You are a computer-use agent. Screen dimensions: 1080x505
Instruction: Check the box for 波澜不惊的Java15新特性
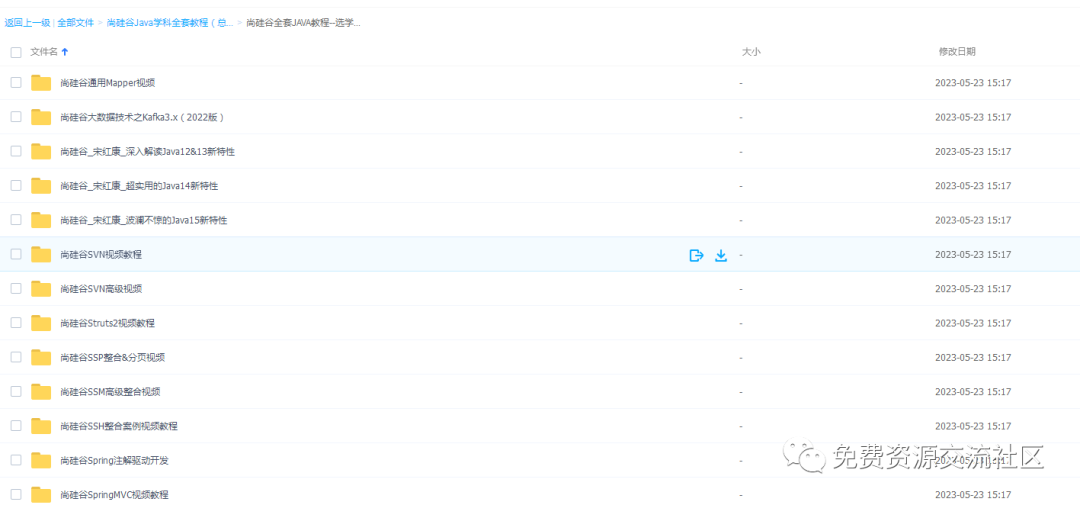point(16,220)
